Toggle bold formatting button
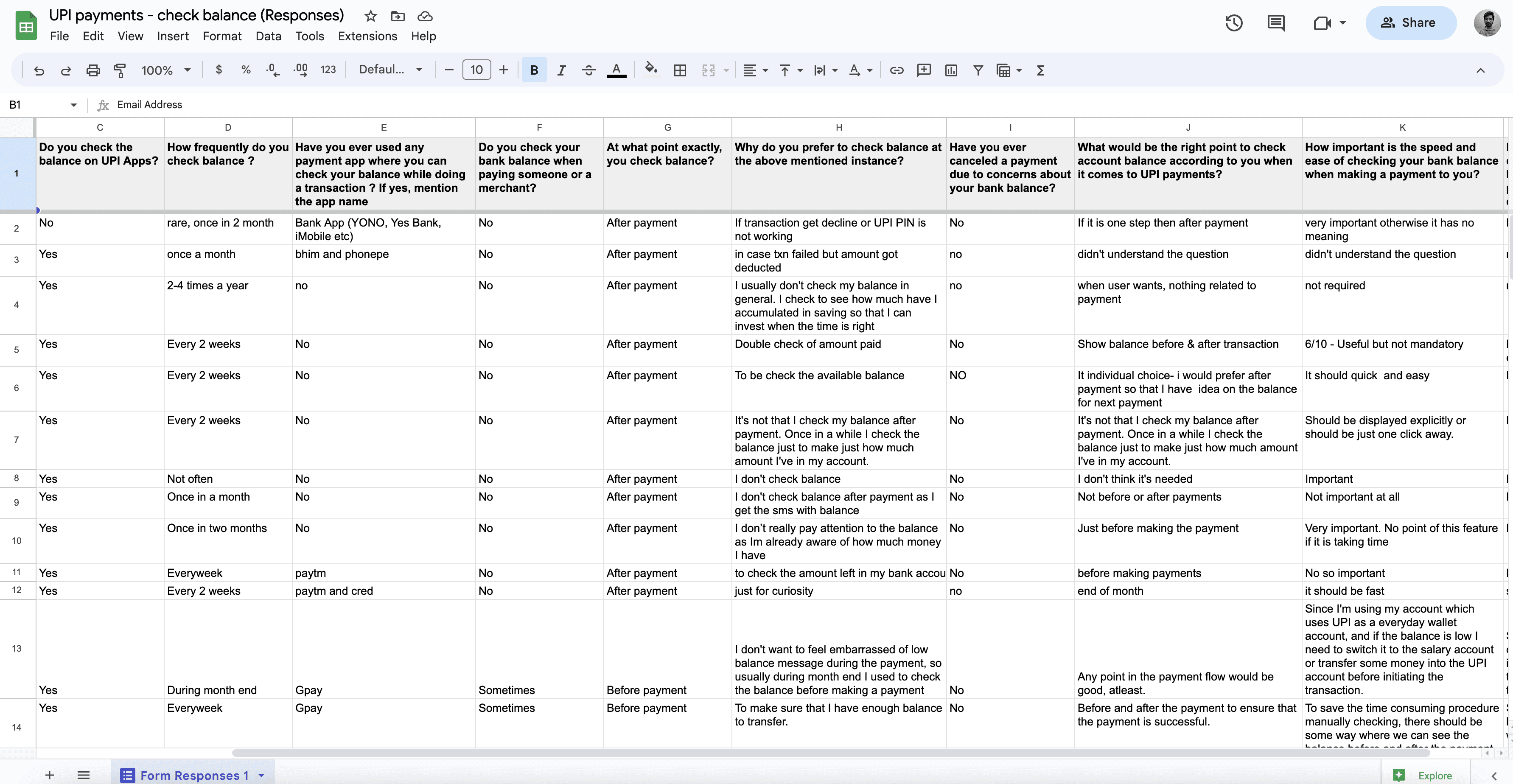Viewport: 1513px width, 784px height. coord(534,70)
